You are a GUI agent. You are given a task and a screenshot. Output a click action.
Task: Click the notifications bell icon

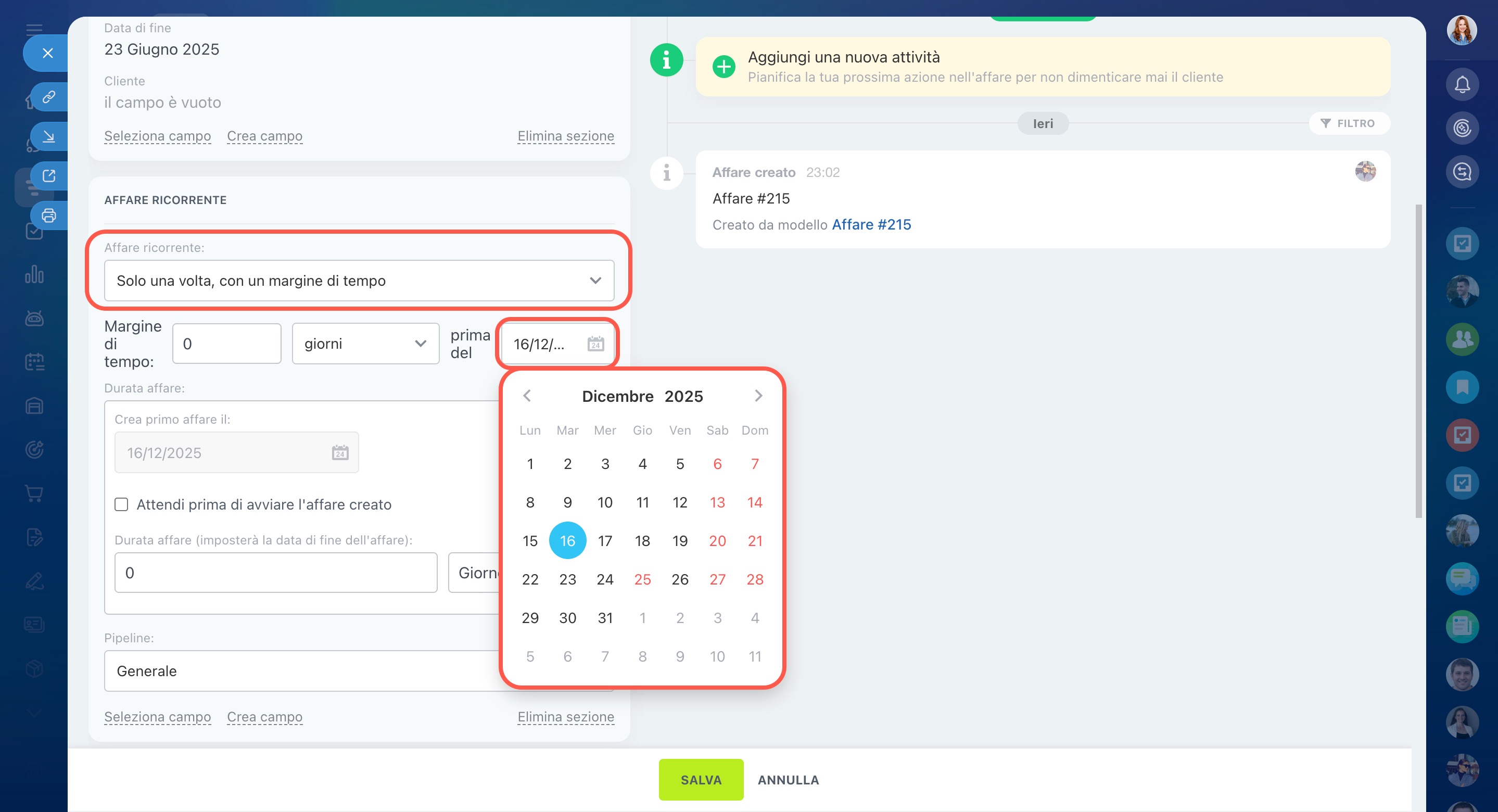click(1462, 85)
